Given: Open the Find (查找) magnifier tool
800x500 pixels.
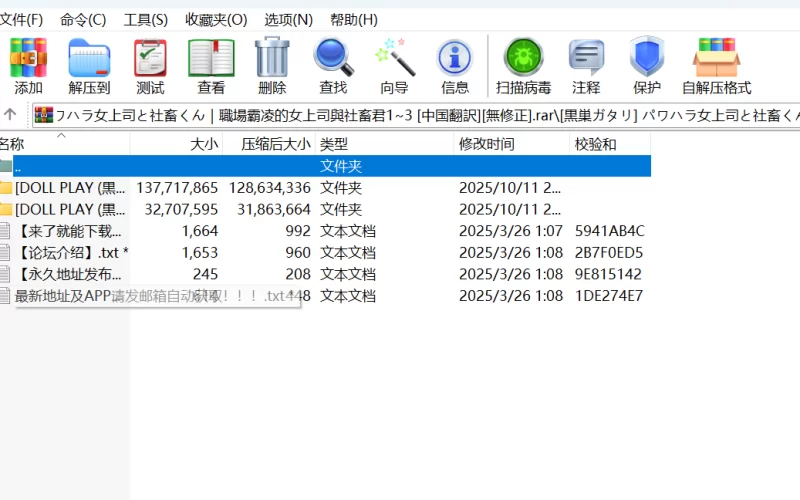Looking at the screenshot, I should click(x=333, y=65).
